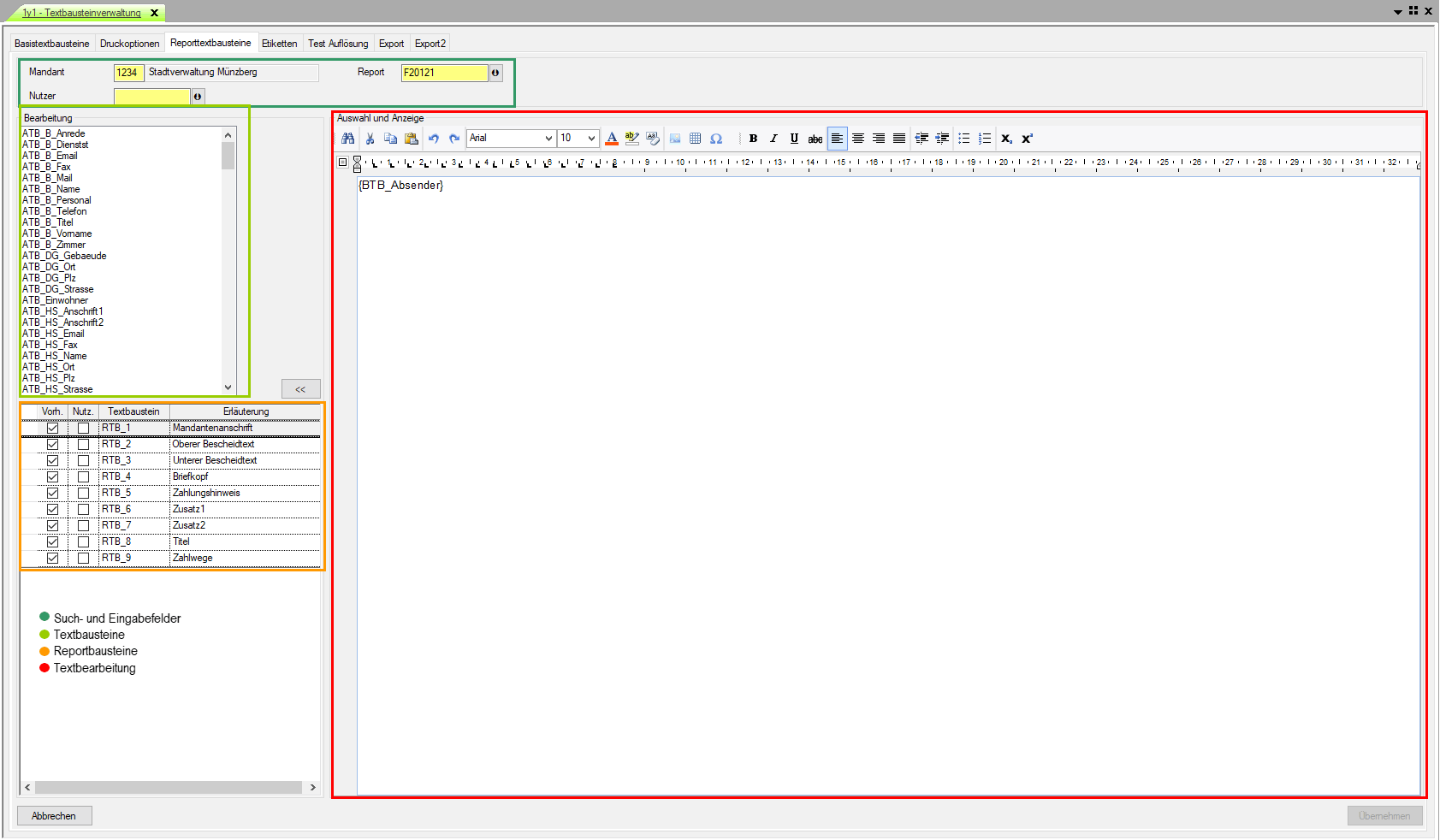Screen dimensions: 1440x840
Task: Center align the text
Action: coord(858,139)
